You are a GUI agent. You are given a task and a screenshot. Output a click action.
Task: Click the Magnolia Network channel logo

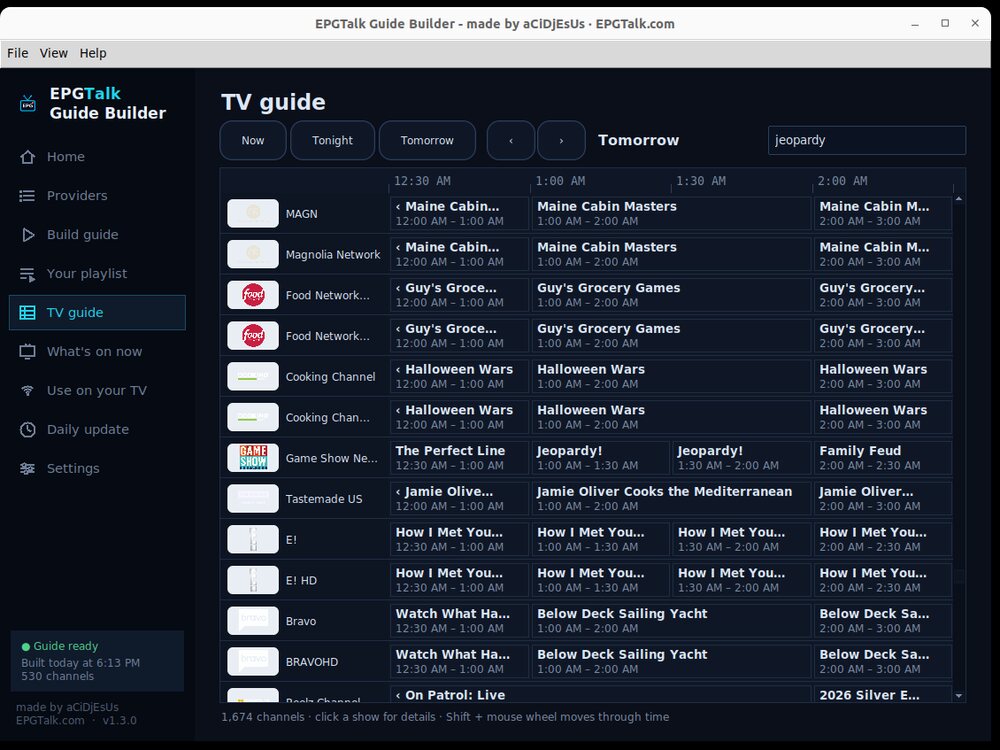coord(253,254)
